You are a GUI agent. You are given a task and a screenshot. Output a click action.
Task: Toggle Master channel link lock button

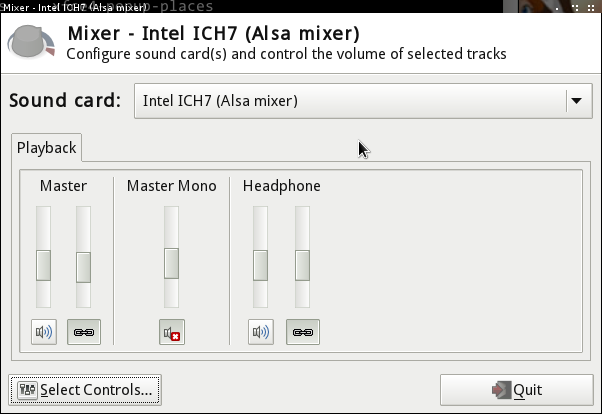84,332
